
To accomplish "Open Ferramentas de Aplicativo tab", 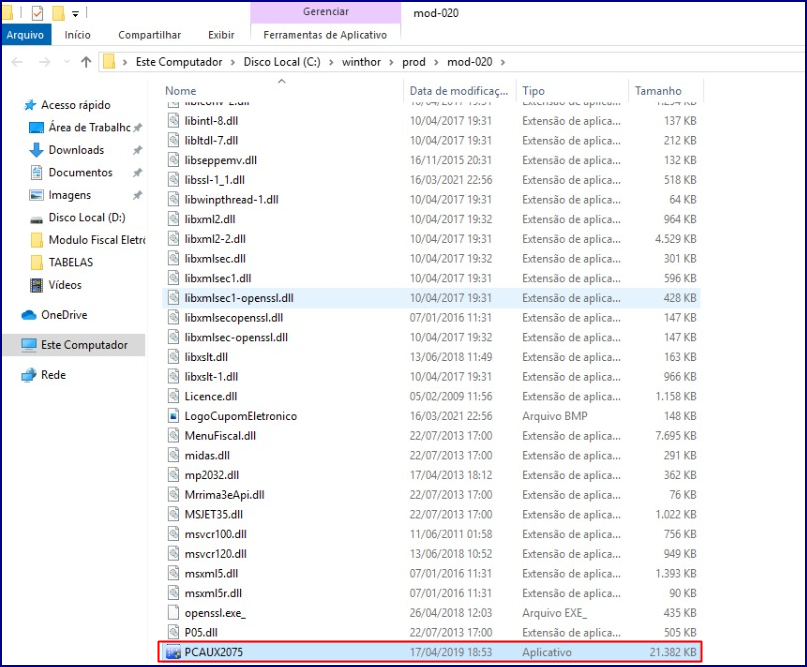I will [x=325, y=34].
